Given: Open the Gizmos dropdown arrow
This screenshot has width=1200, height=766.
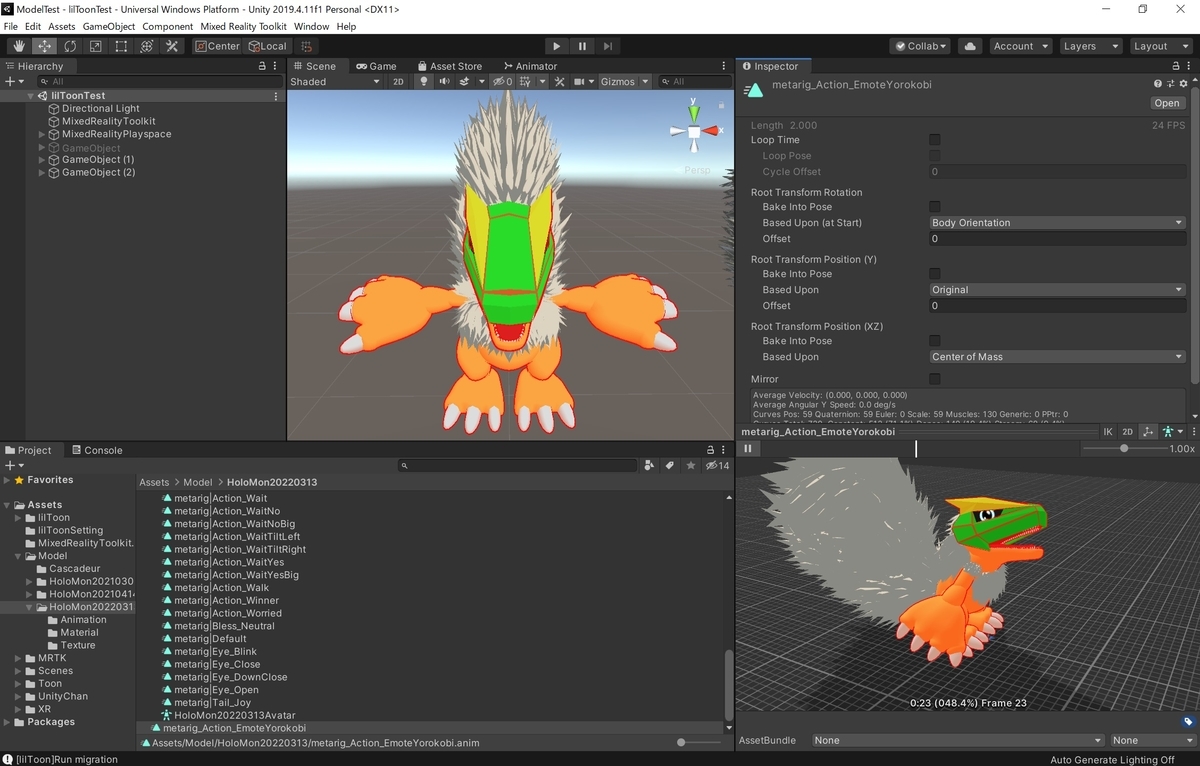Looking at the screenshot, I should [645, 82].
